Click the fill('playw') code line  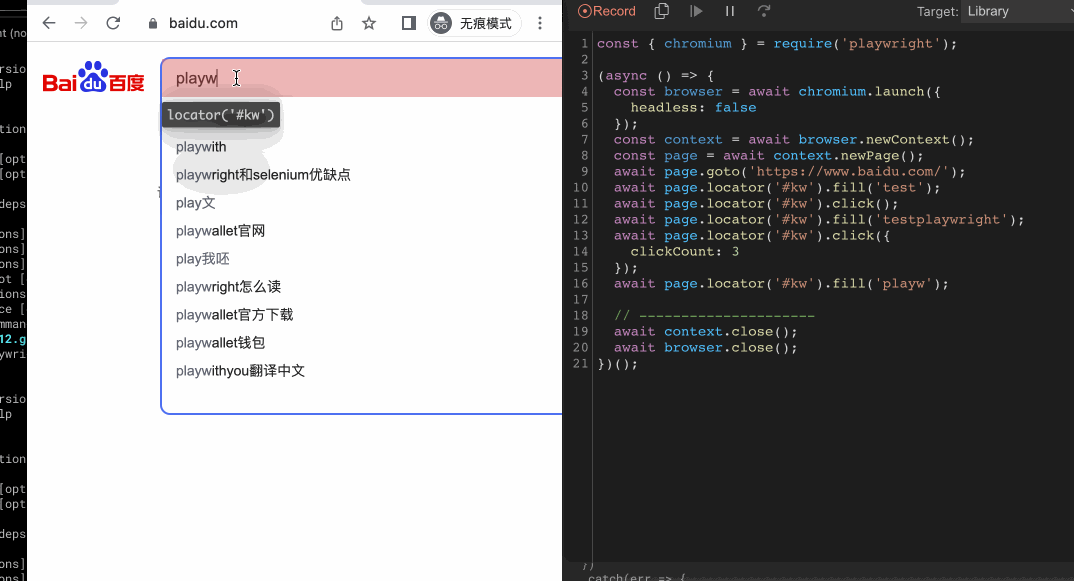click(x=781, y=284)
